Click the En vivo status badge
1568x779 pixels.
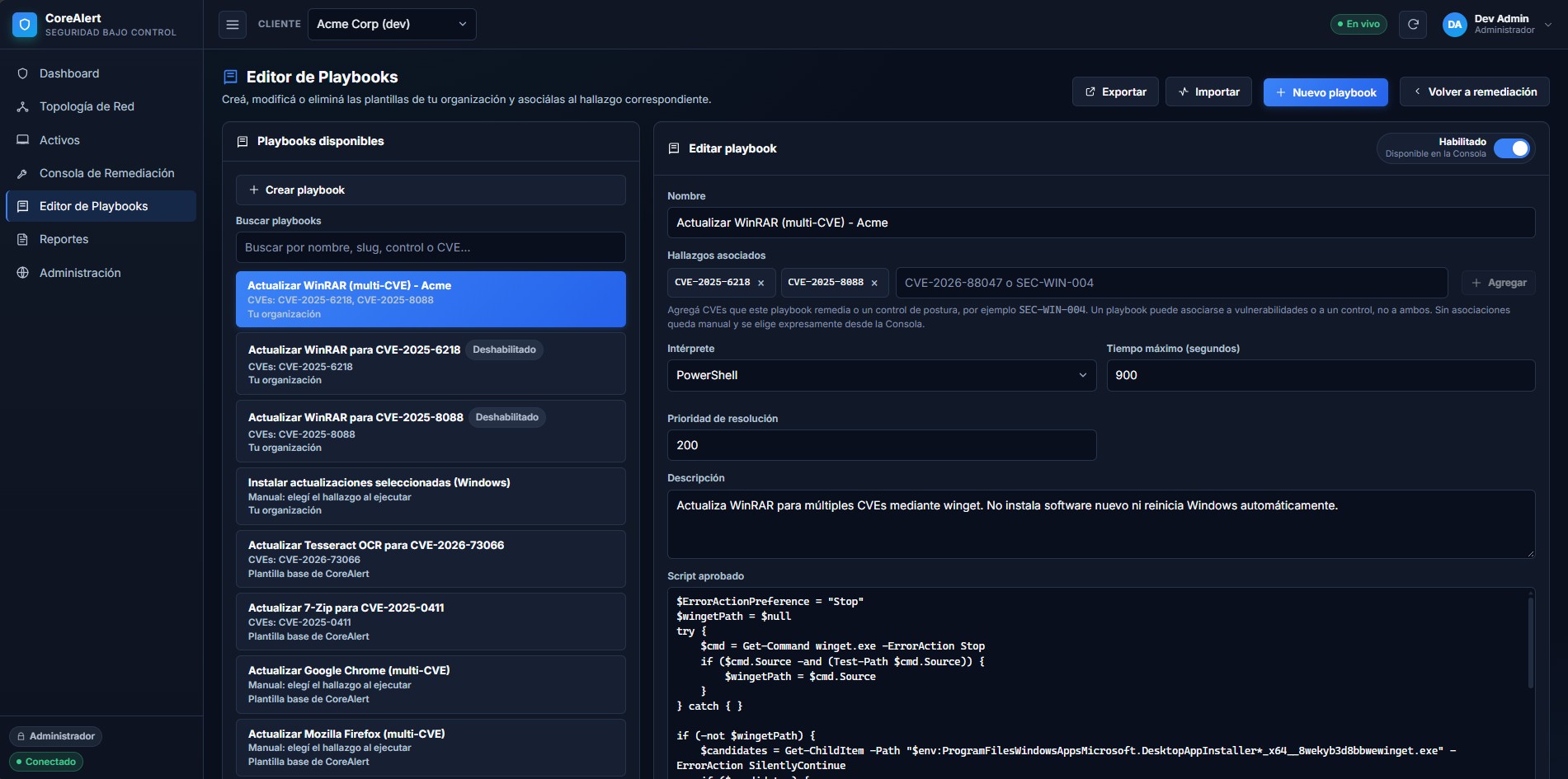(x=1358, y=24)
